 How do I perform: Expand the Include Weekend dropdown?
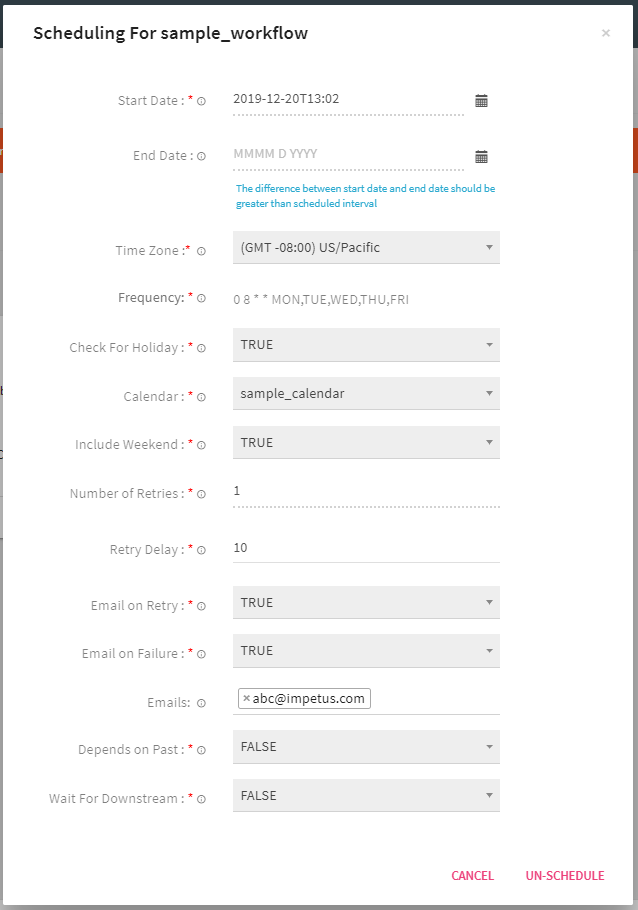[366, 443]
